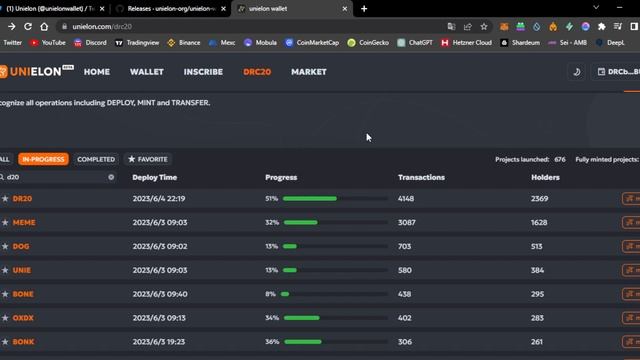Open the Tradingview bookmark
640x360 pixels.
pyautogui.click(x=137, y=42)
